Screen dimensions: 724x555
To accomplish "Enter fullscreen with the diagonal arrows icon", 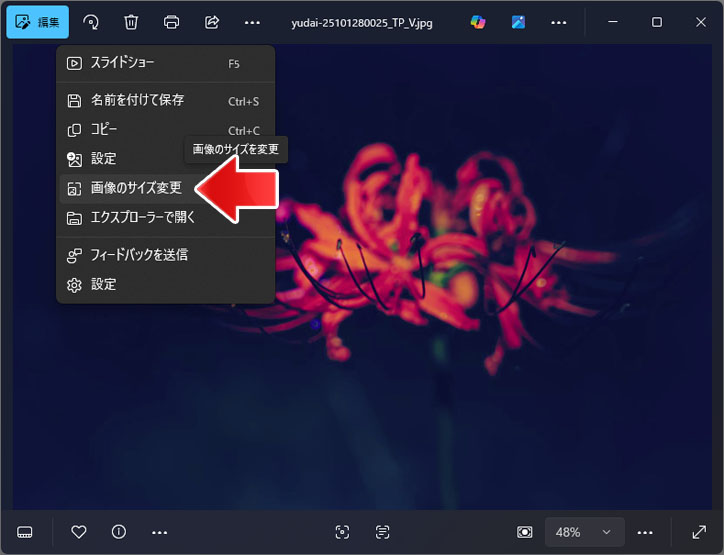I will [x=699, y=532].
